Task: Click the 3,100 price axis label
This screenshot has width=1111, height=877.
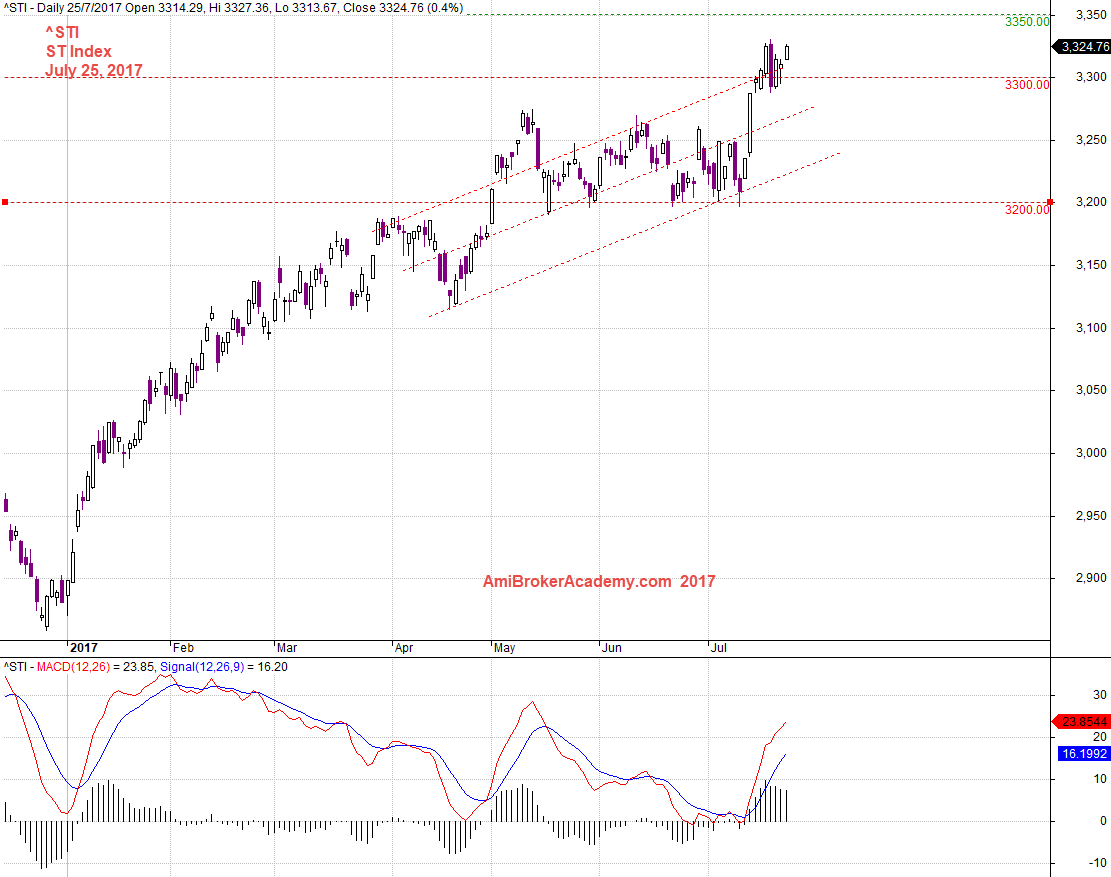Action: 1091,328
